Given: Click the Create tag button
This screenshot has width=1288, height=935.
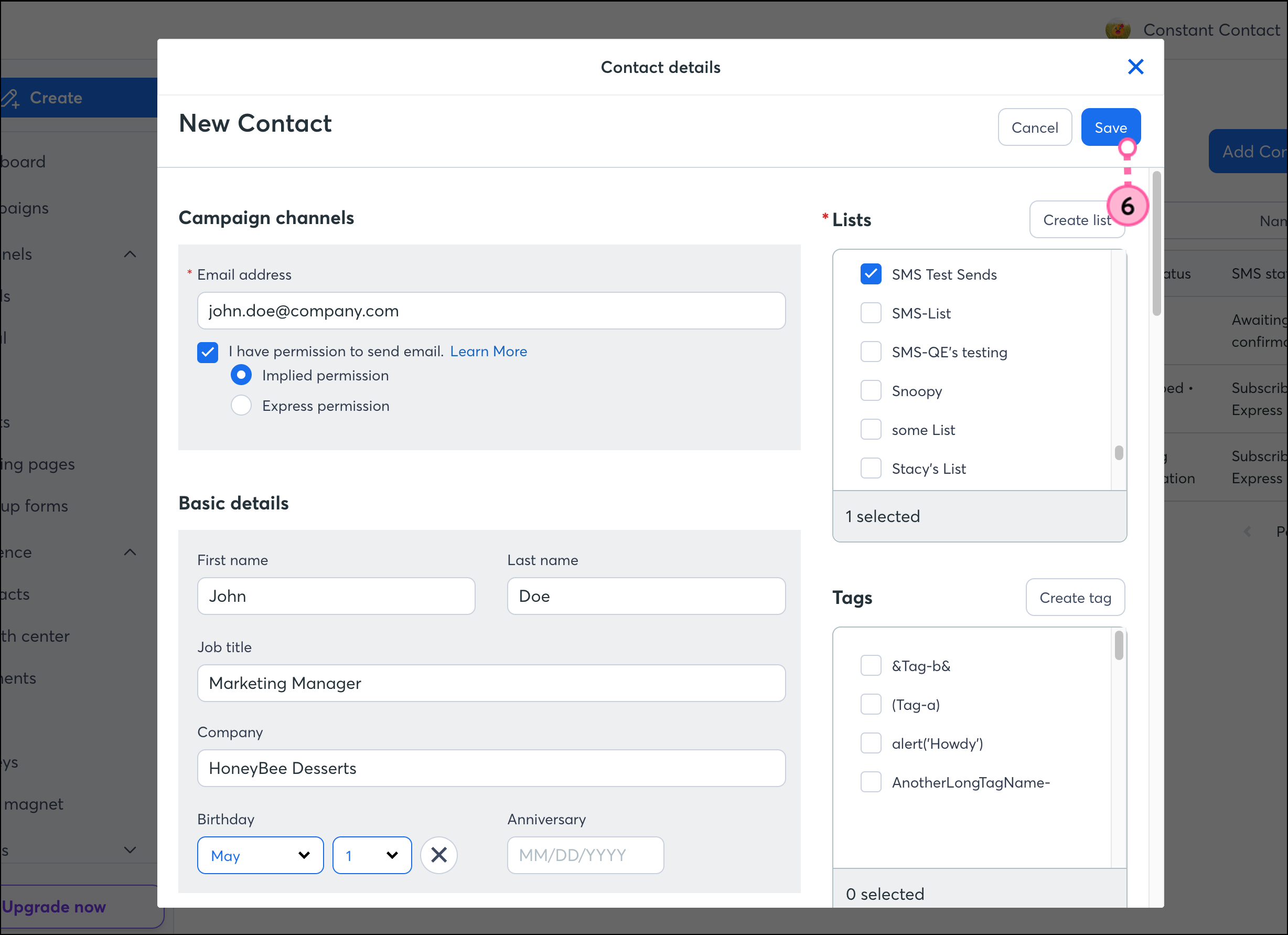Looking at the screenshot, I should pyautogui.click(x=1075, y=598).
